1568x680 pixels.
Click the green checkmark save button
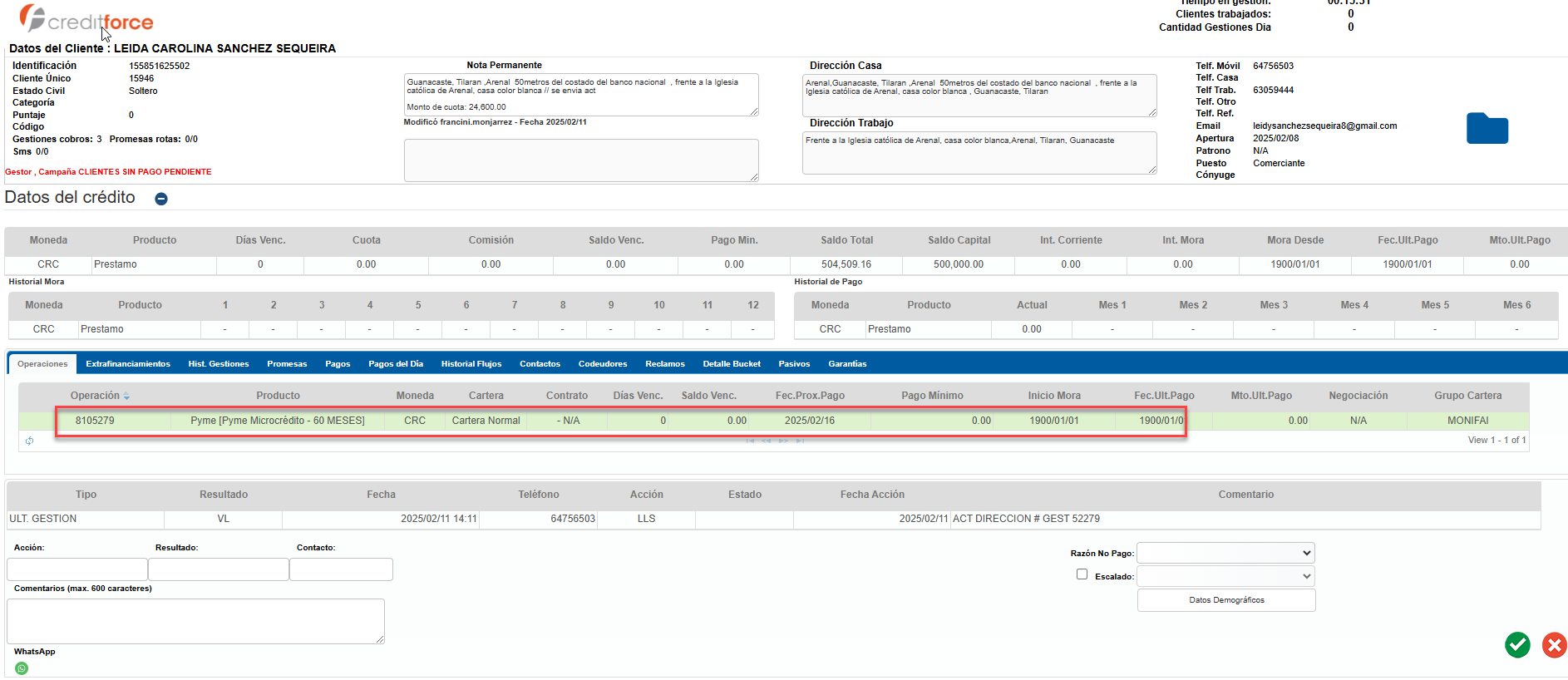pos(1517,644)
